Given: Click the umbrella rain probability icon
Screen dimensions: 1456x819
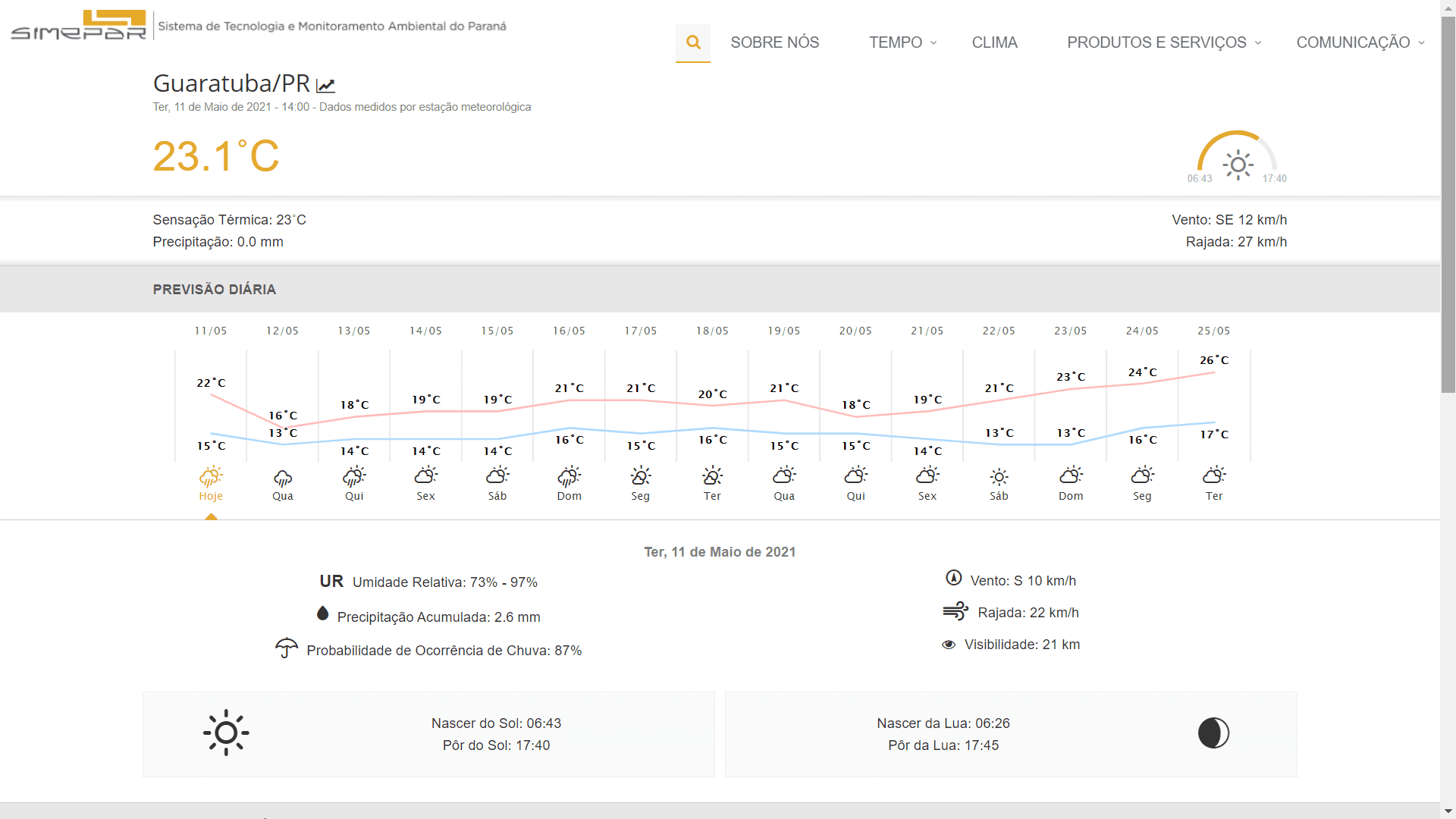Looking at the screenshot, I should pyautogui.click(x=287, y=648).
